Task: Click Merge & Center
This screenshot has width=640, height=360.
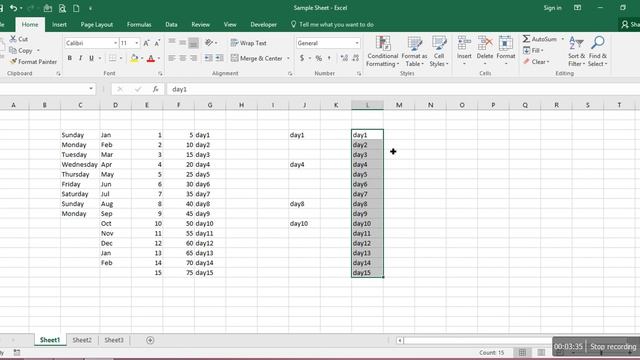Action: 257,58
